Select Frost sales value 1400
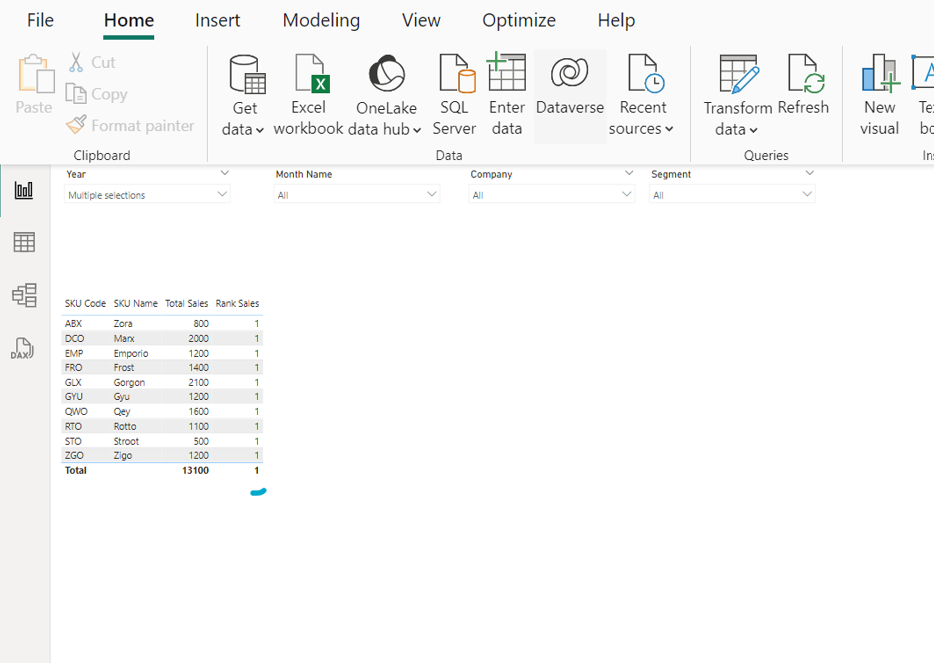Viewport: 934px width, 663px height. [198, 368]
